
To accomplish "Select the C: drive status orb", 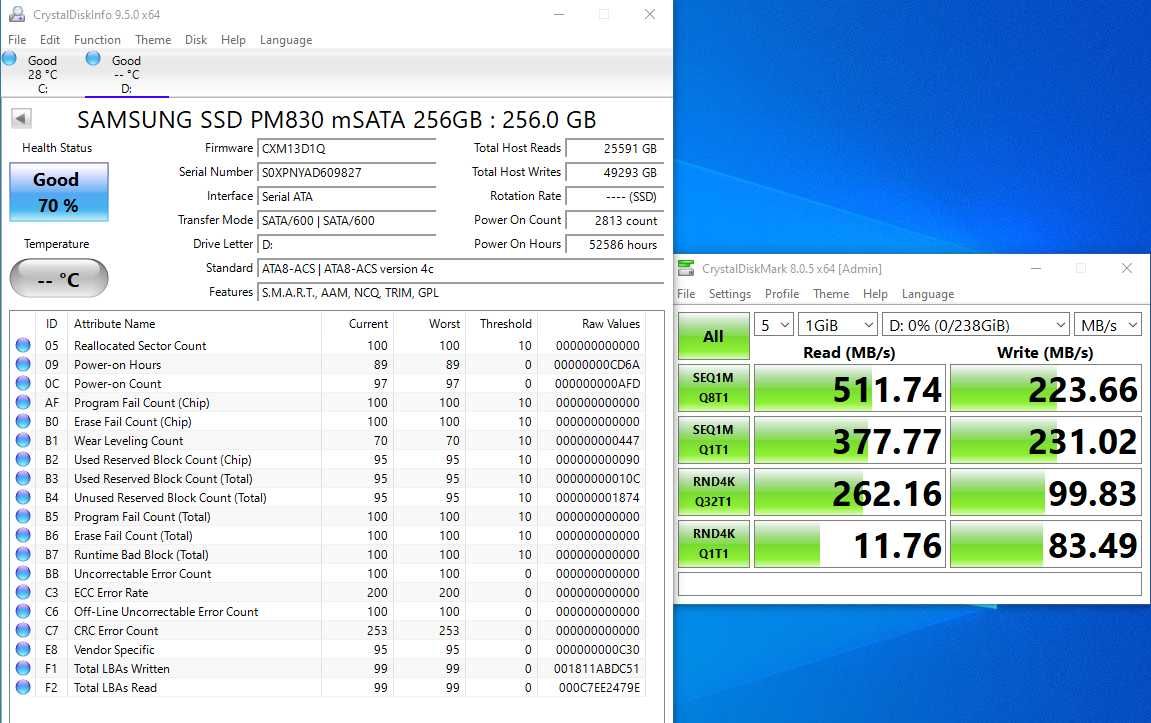I will coord(9,59).
